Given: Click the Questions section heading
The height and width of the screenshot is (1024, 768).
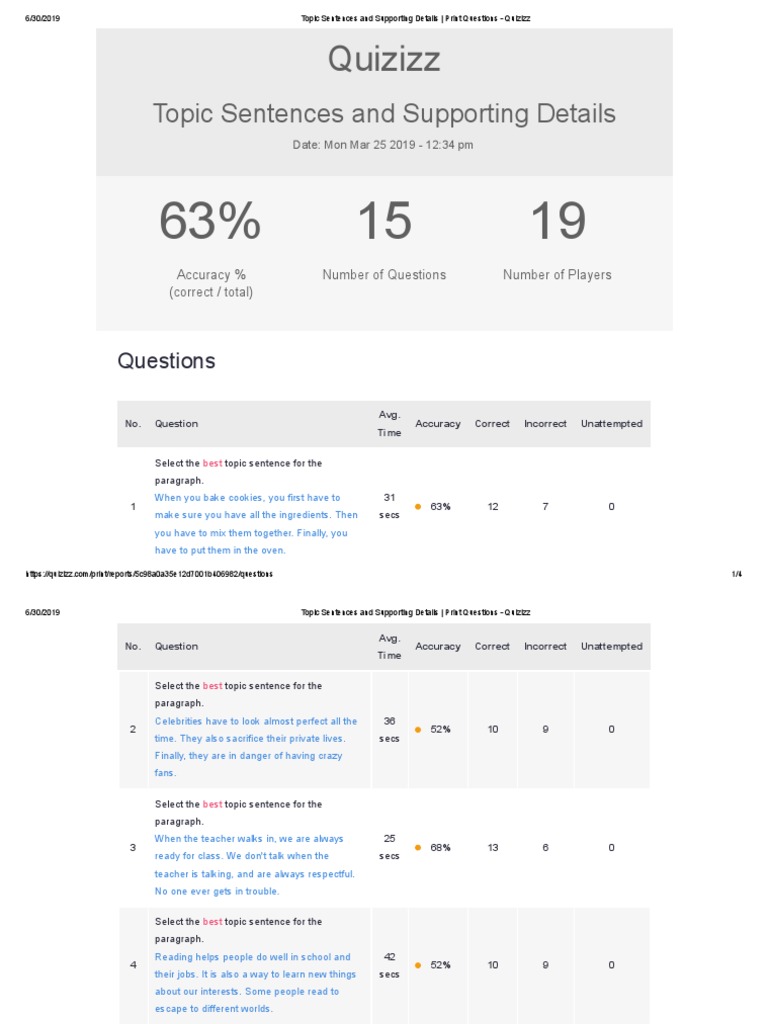Looking at the screenshot, I should click(x=166, y=361).
